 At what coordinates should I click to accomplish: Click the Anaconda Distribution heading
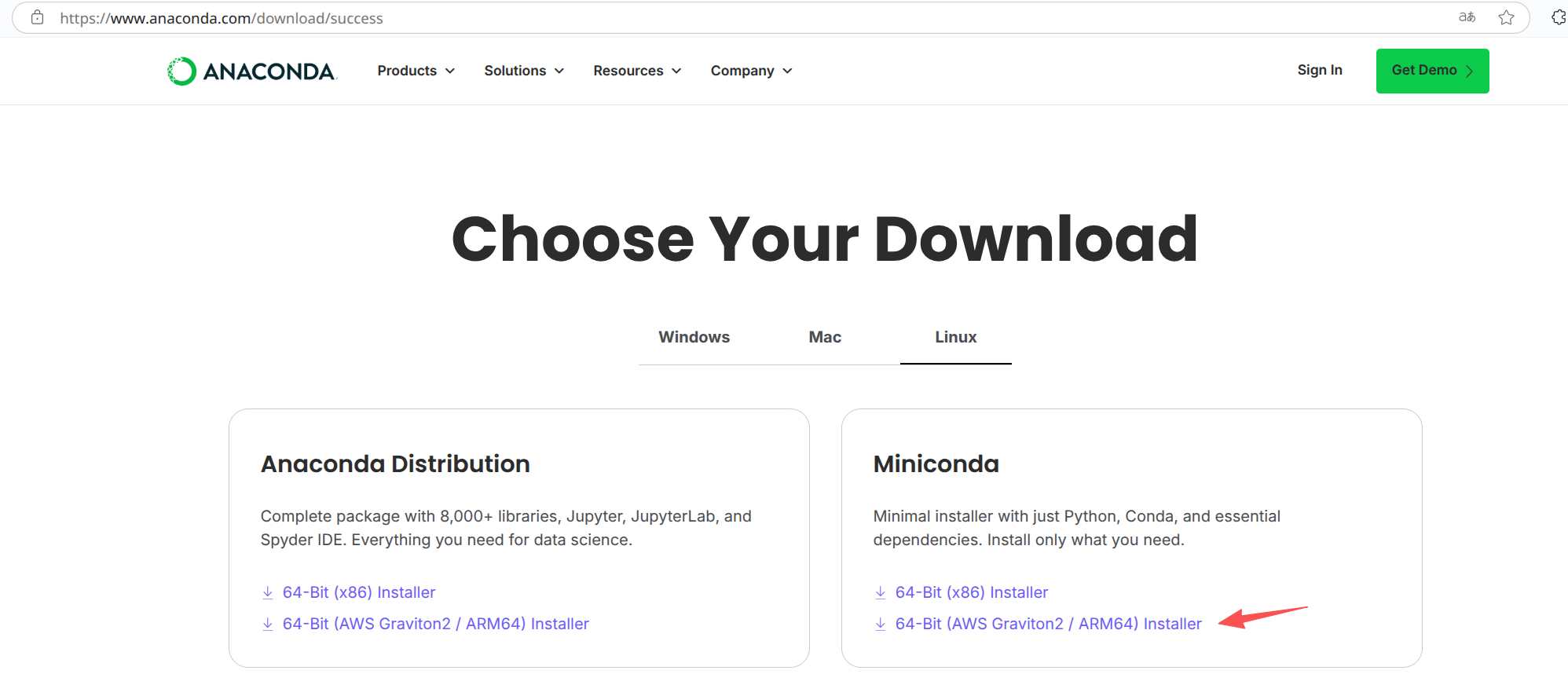[395, 464]
